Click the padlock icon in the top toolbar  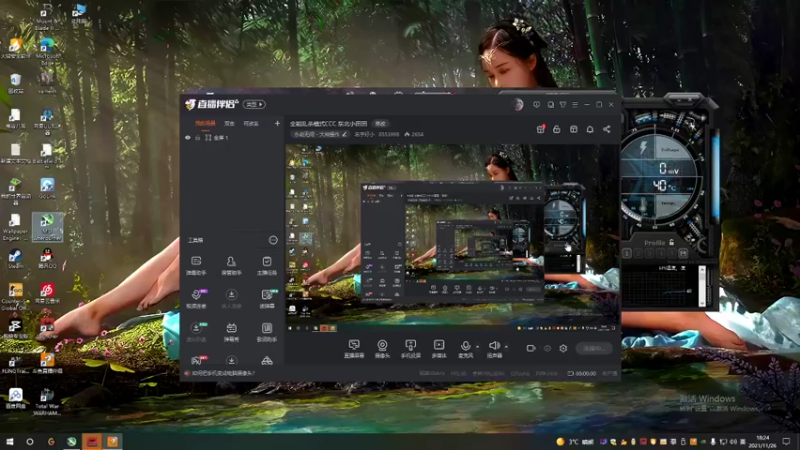[557, 129]
